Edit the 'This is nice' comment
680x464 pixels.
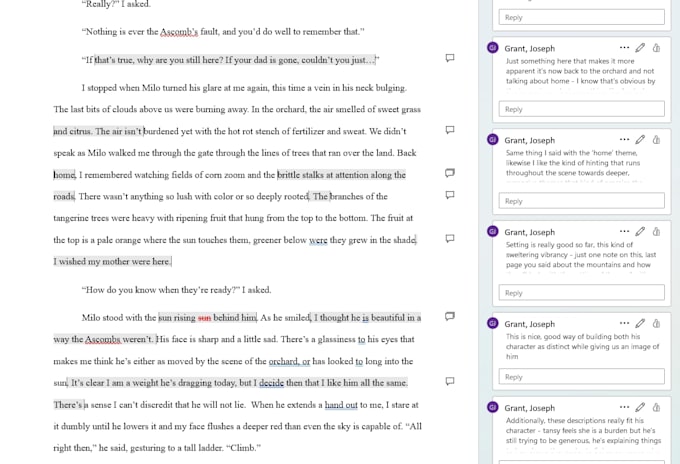(x=640, y=323)
